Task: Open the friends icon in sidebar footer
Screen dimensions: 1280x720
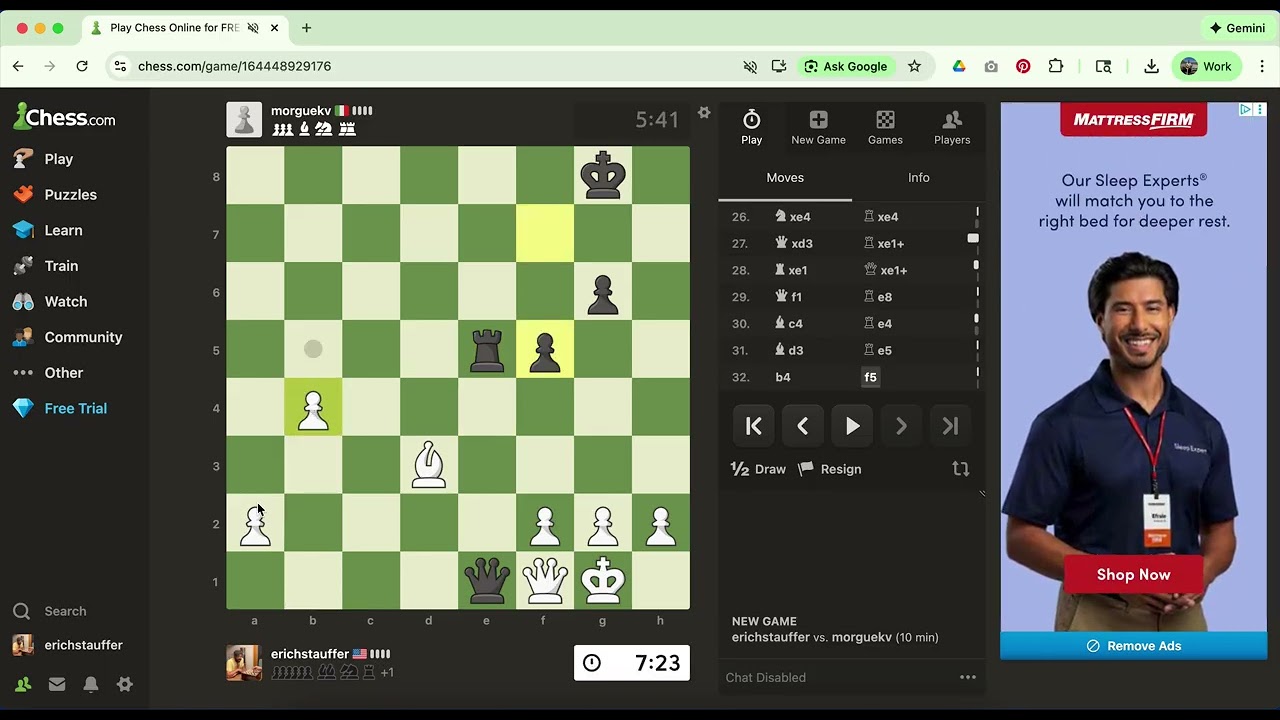Action: [x=23, y=685]
